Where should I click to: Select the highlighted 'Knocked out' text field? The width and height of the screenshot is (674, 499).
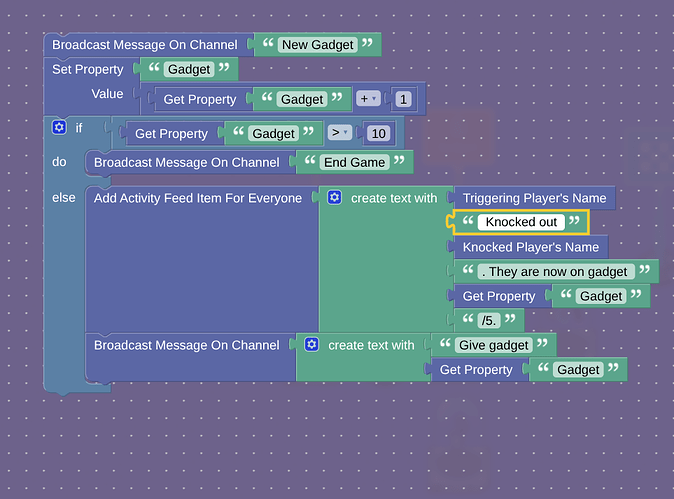pyautogui.click(x=520, y=222)
